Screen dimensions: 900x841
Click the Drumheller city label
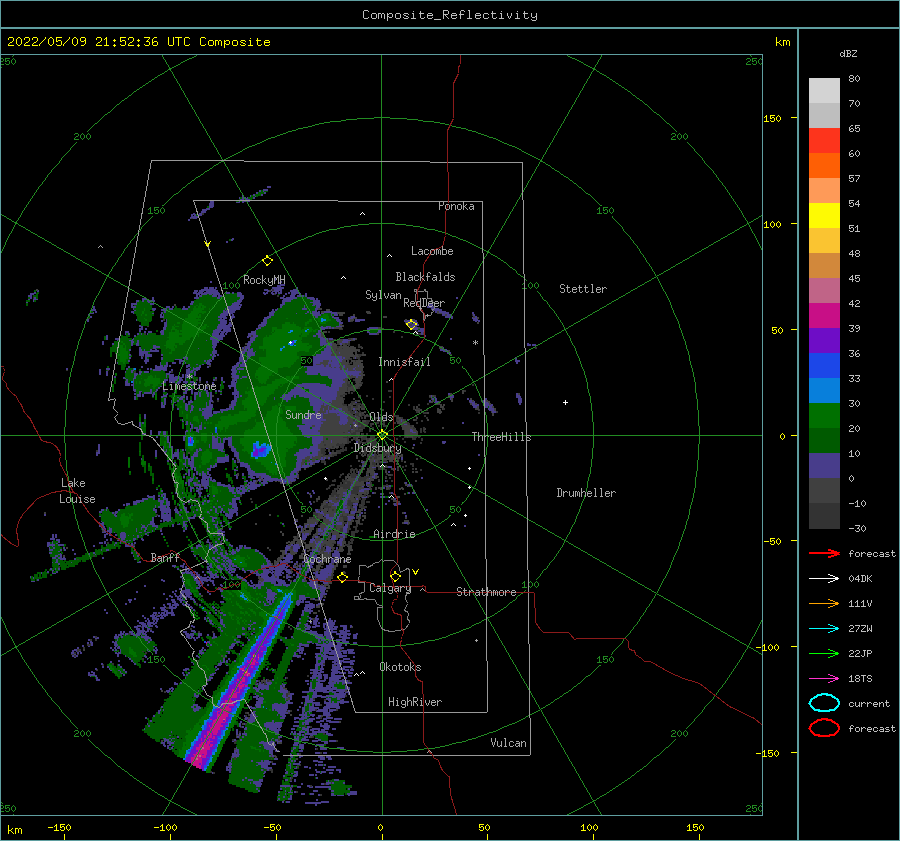click(x=586, y=493)
